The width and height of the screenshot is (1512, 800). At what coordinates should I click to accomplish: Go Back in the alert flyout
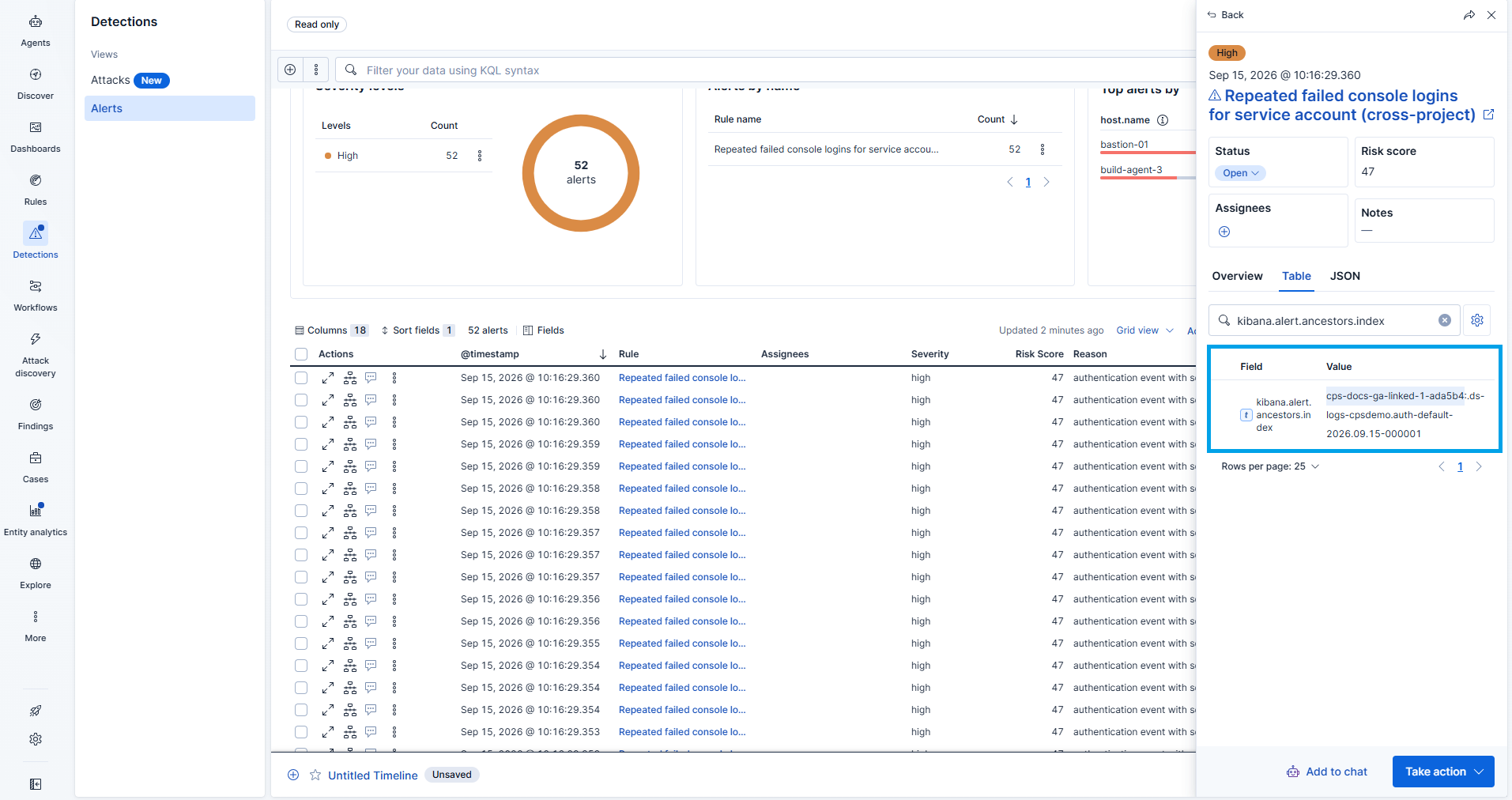point(1225,15)
